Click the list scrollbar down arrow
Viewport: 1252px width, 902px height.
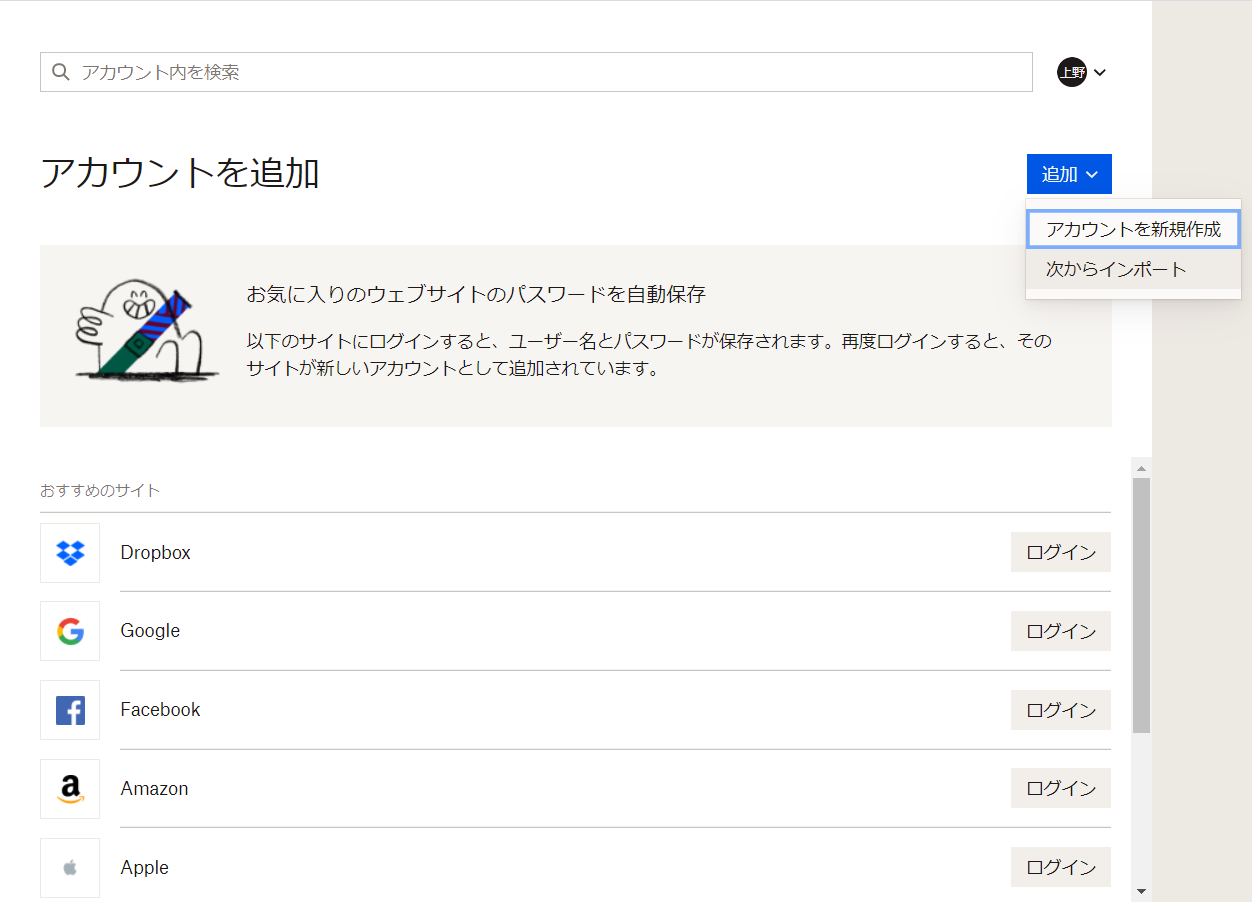[1141, 890]
